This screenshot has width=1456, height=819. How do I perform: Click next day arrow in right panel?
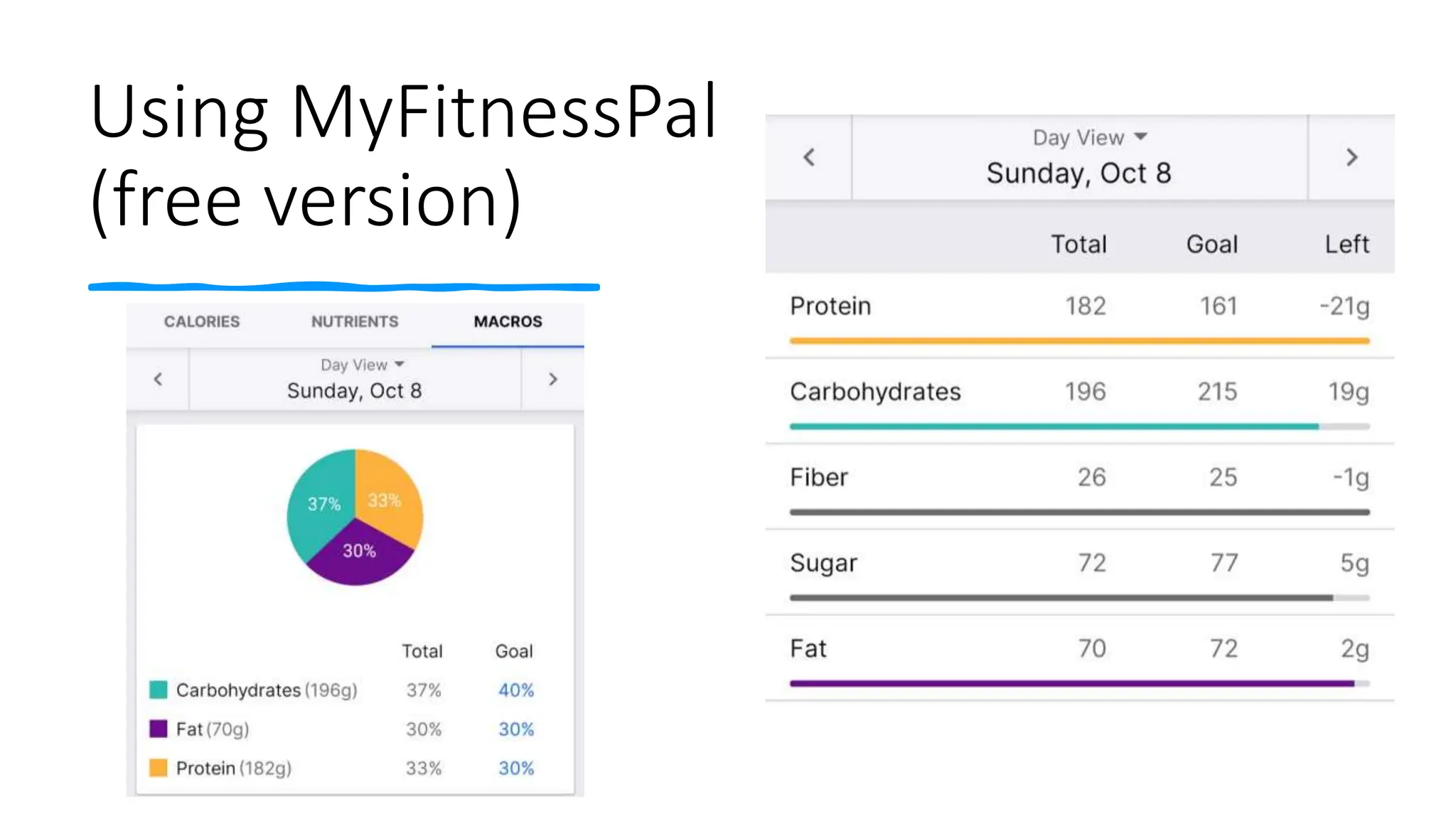(1351, 157)
